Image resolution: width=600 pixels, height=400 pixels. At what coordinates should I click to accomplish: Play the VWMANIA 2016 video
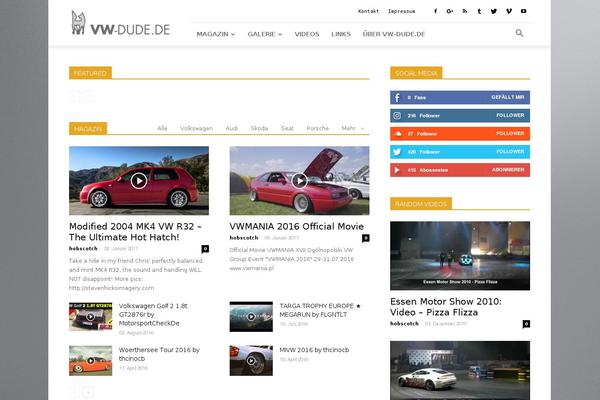tap(299, 181)
